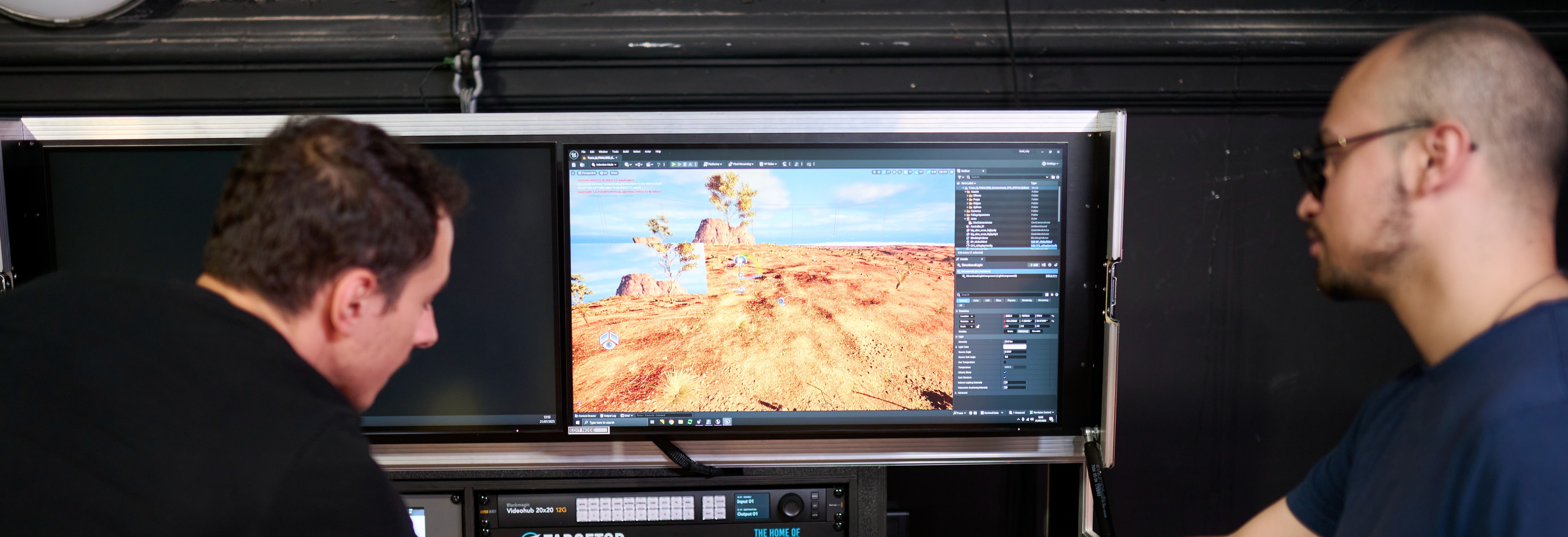Click the Unreal Engine logo icon
The height and width of the screenshot is (537, 1568).
click(x=574, y=155)
